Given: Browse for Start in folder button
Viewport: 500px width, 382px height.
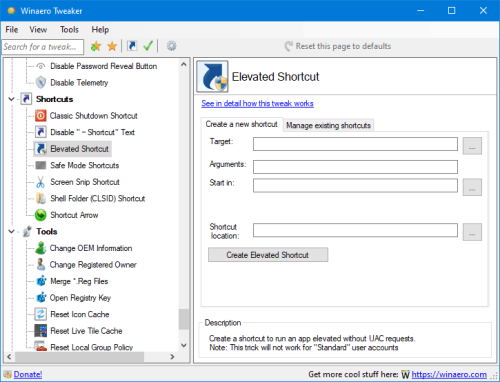Looking at the screenshot, I should pyautogui.click(x=472, y=187).
